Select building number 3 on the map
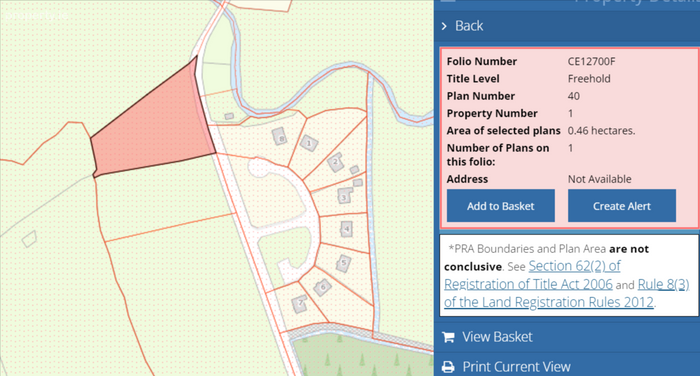This screenshot has height=376, width=700. point(344,196)
